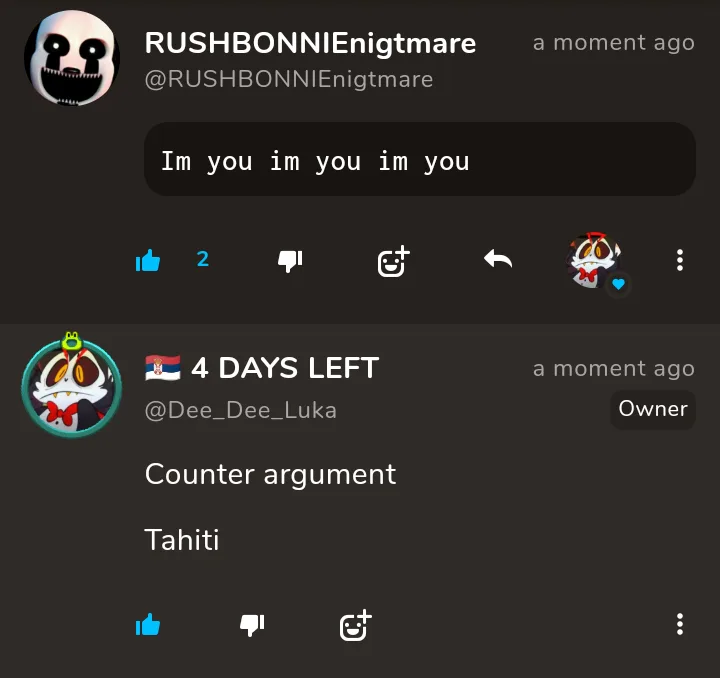This screenshot has width=720, height=678.
Task: Open RUSHBONNIEnigtmare's profile picture
Action: (72, 58)
